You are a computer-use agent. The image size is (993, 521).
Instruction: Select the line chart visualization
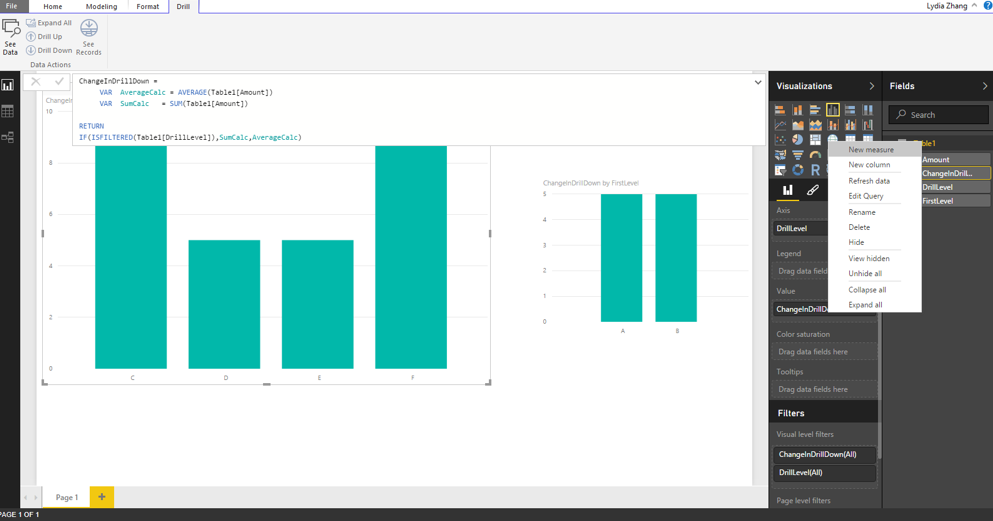[780, 125]
